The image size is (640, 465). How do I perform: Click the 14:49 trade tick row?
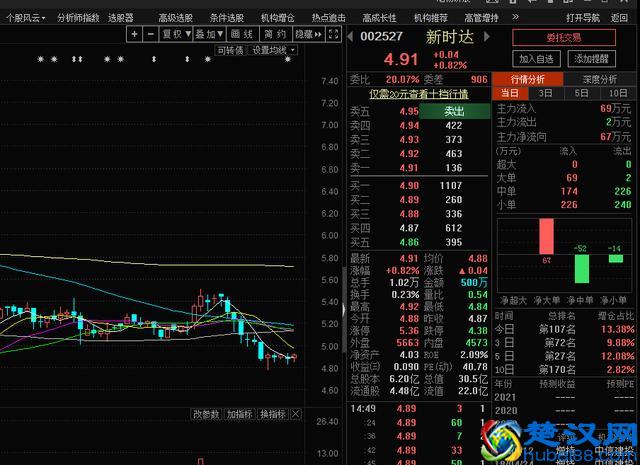click(419, 408)
